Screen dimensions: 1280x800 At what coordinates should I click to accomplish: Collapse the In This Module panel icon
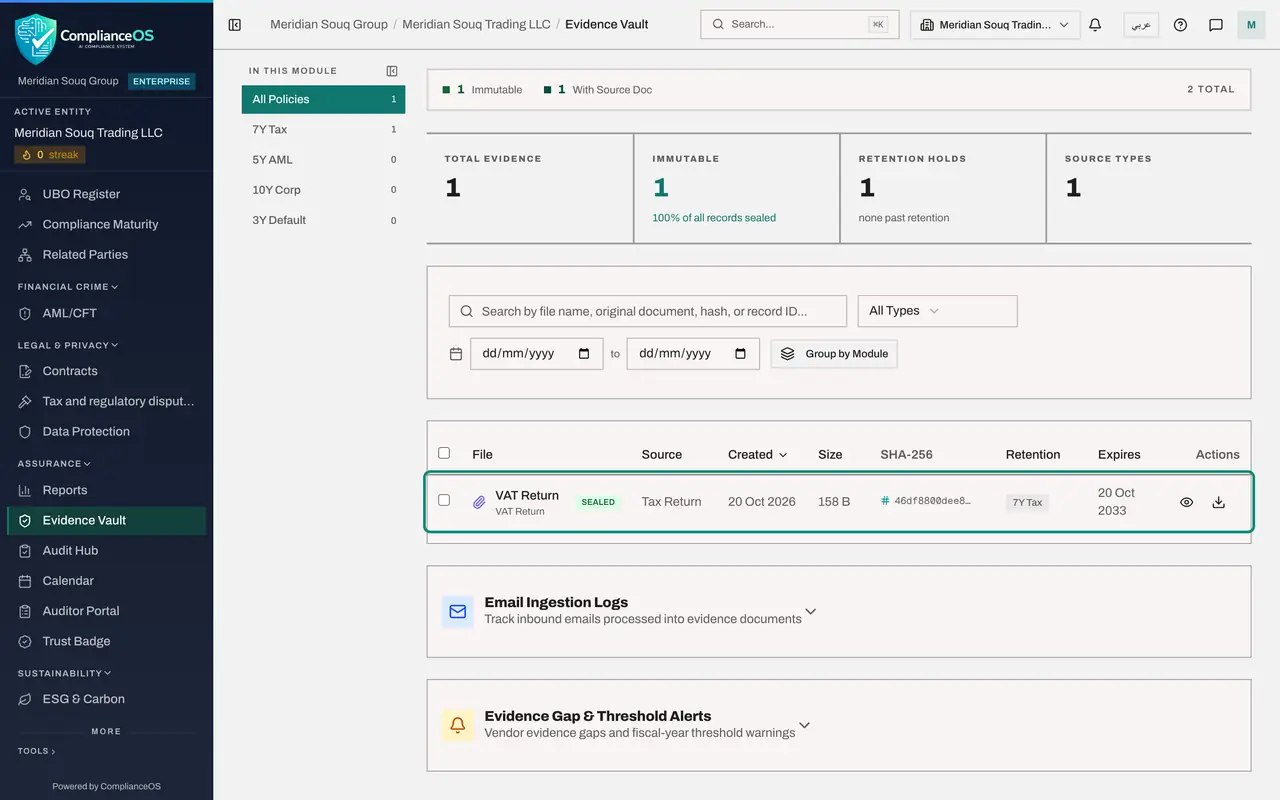coord(392,71)
